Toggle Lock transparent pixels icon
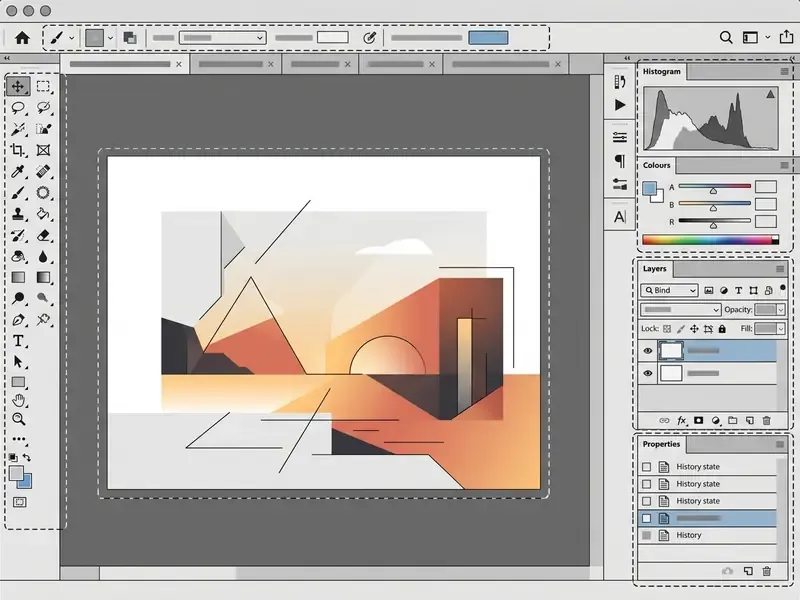The image size is (800, 600). point(667,329)
